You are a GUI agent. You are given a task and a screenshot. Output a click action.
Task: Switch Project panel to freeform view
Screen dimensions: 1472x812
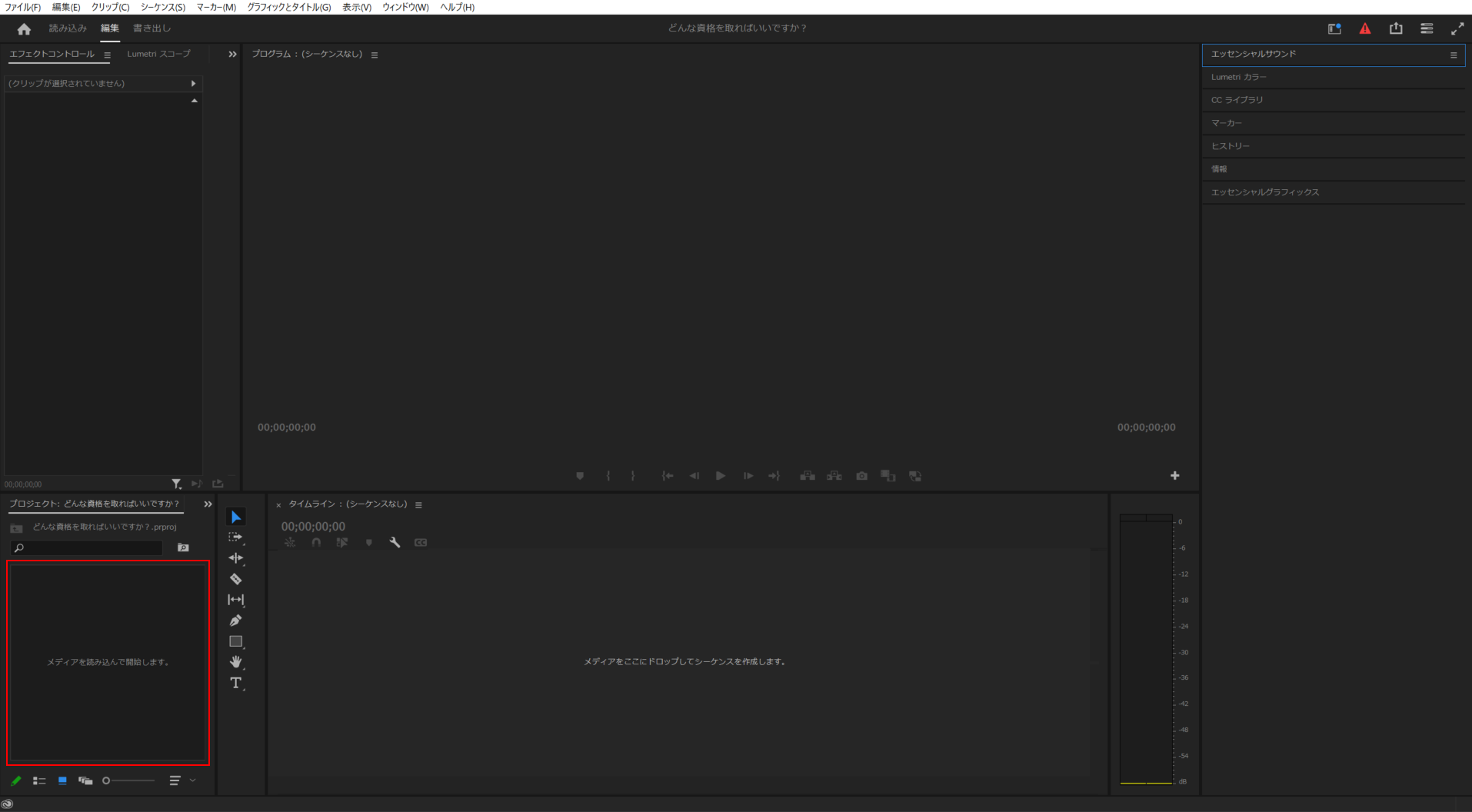point(85,780)
